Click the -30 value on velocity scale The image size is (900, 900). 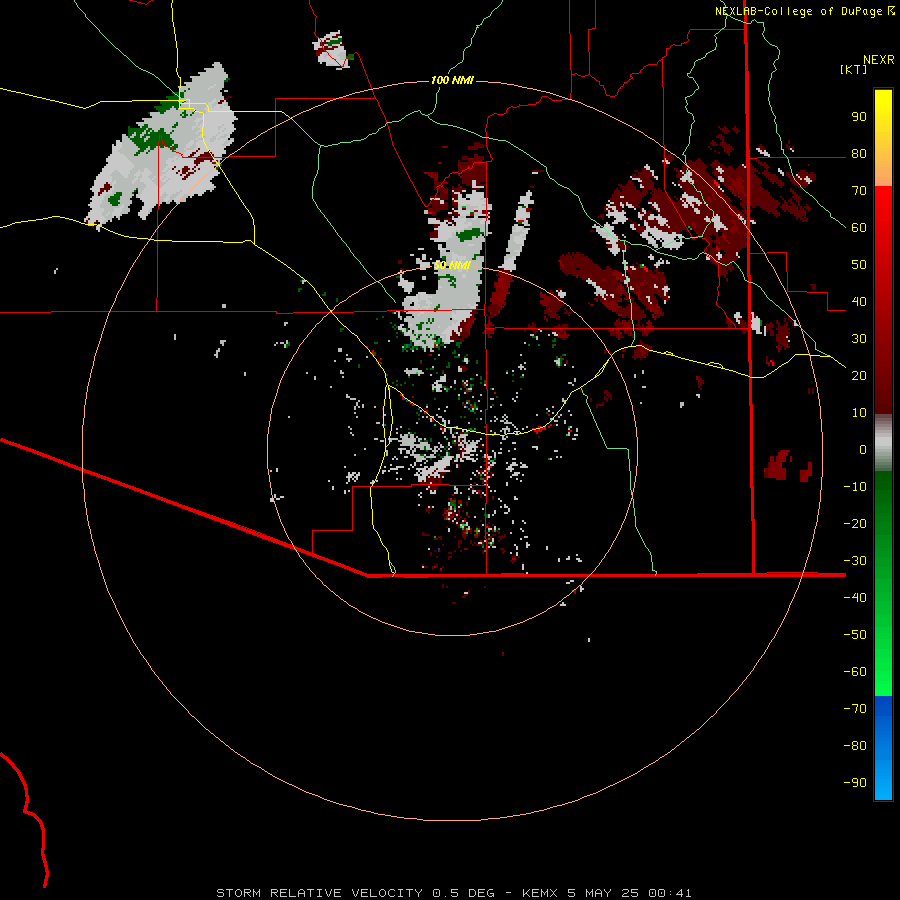[855, 561]
